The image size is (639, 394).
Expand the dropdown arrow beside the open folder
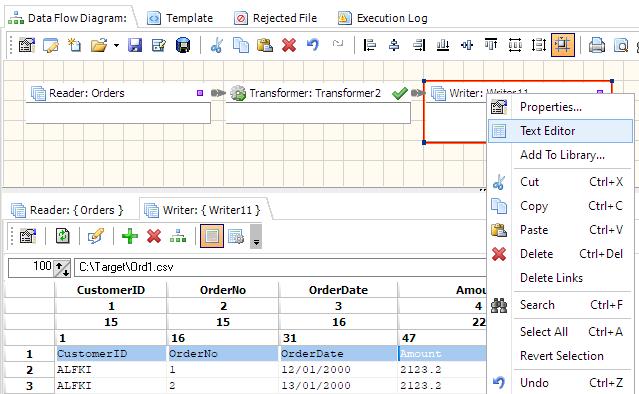pyautogui.click(x=117, y=45)
